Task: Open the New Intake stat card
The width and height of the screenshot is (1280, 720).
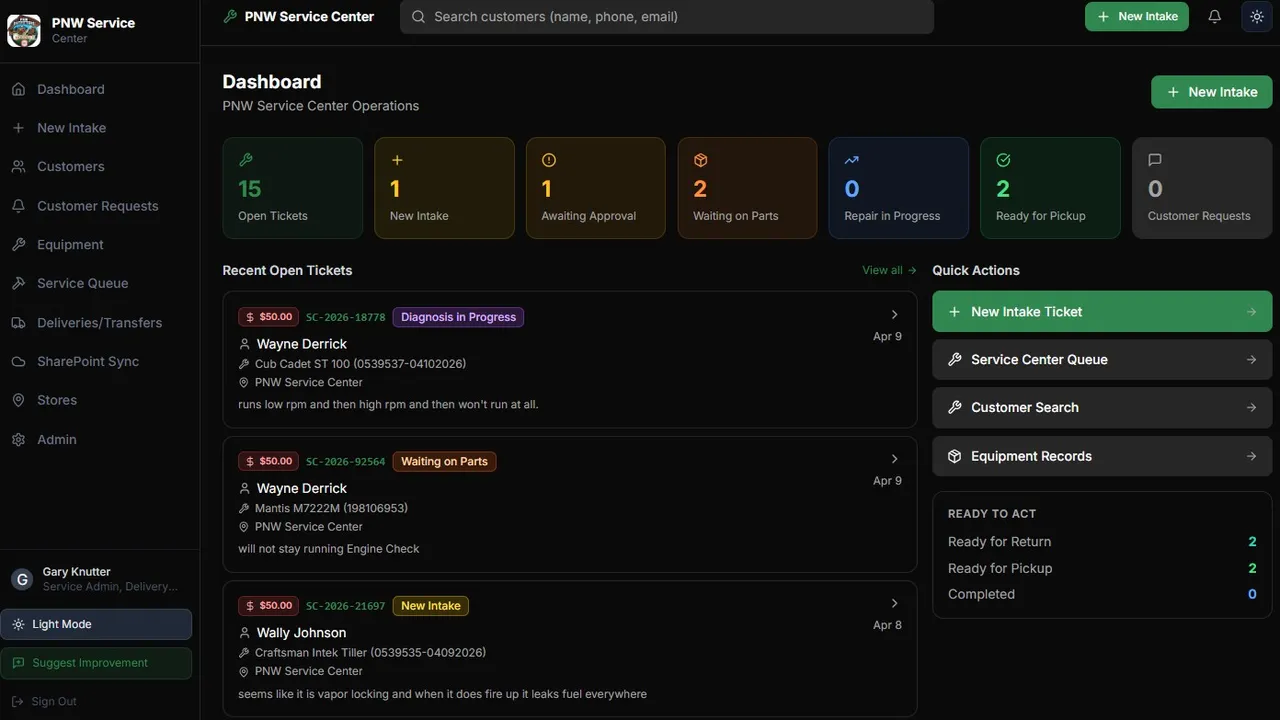Action: [x=444, y=188]
